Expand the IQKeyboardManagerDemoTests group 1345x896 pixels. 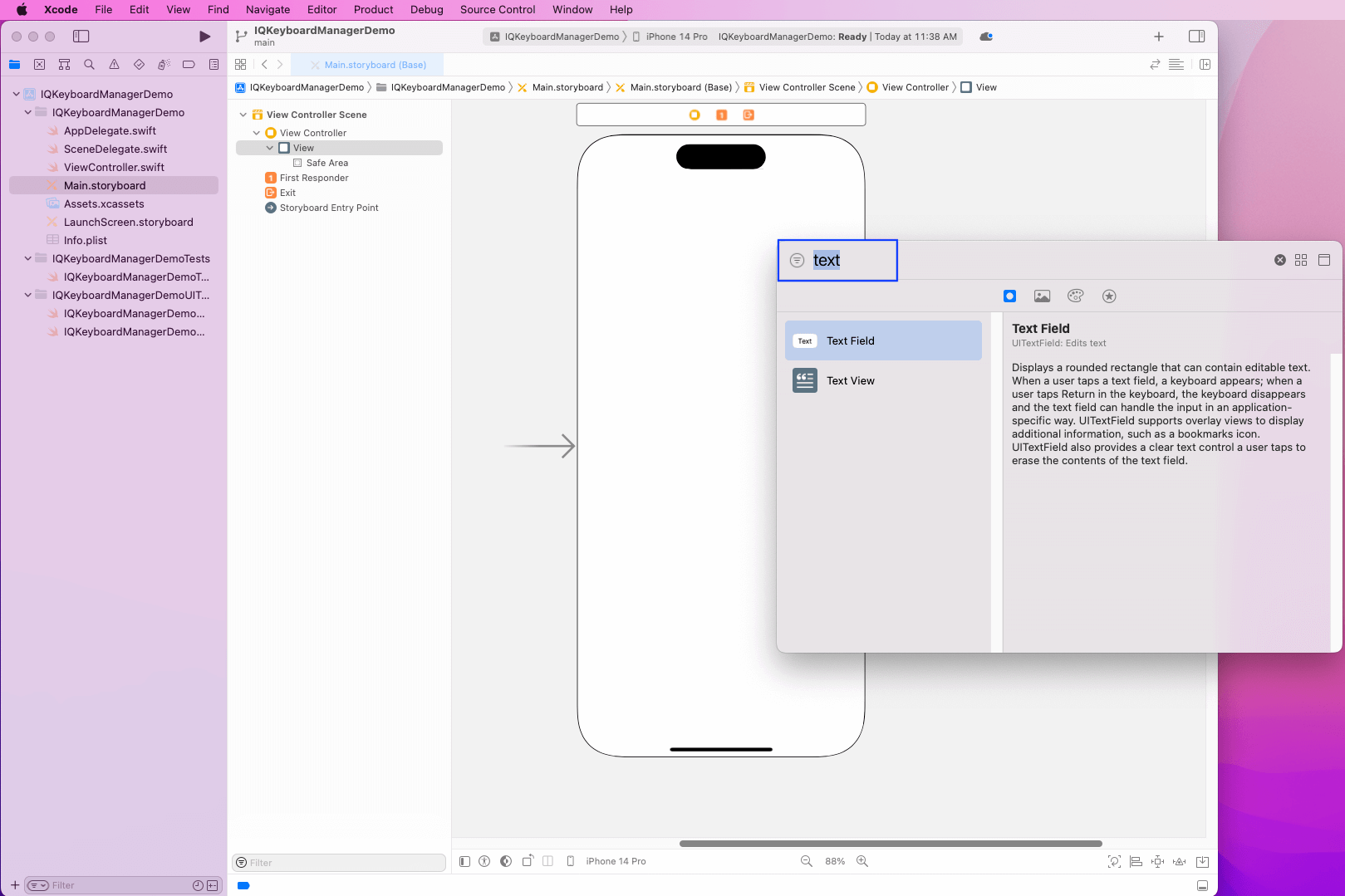pos(27,258)
